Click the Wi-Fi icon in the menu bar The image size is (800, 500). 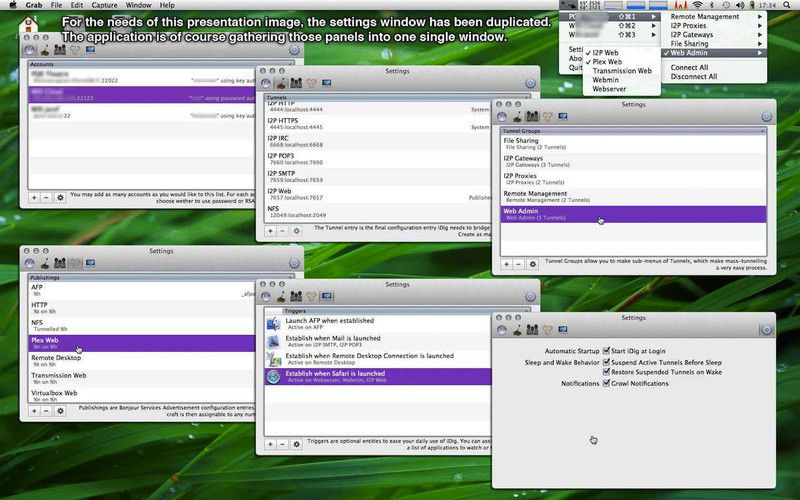point(697,5)
